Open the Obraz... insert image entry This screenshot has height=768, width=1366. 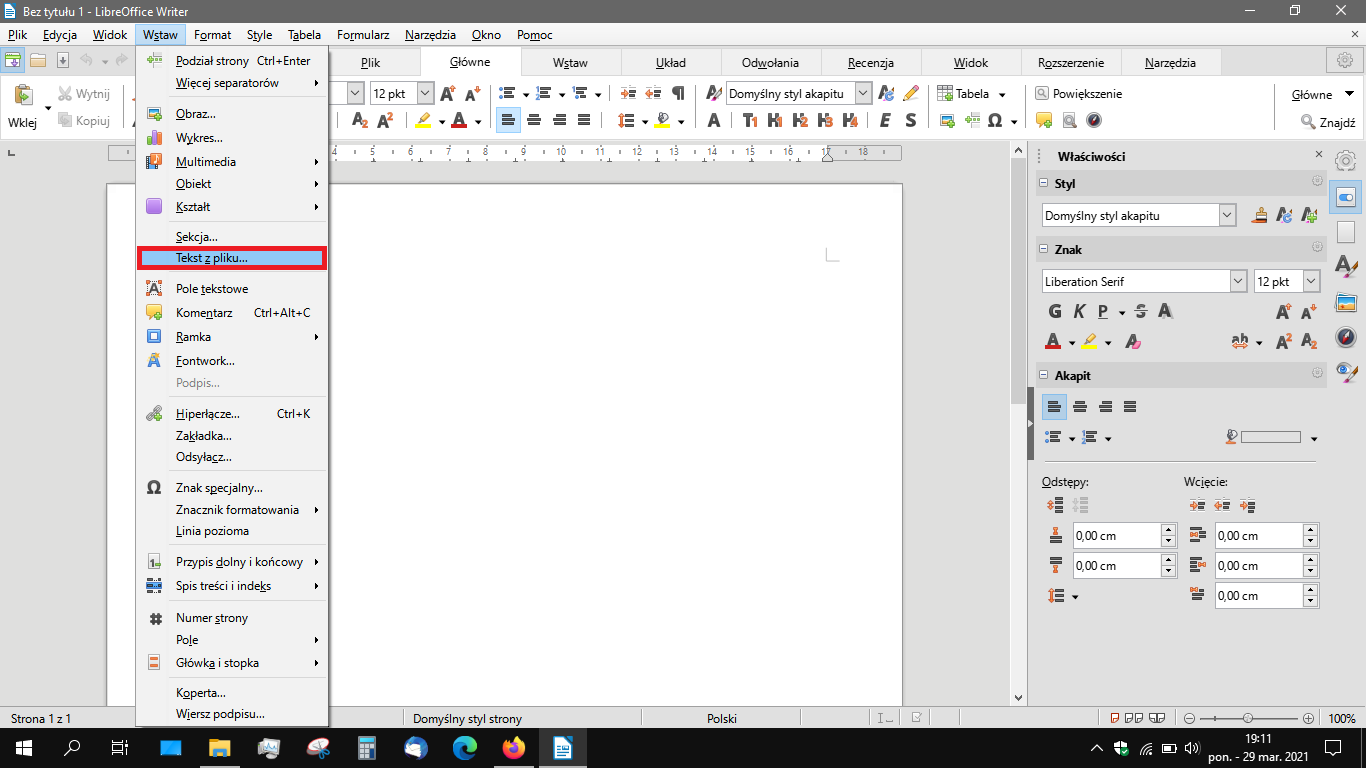click(x=232, y=114)
